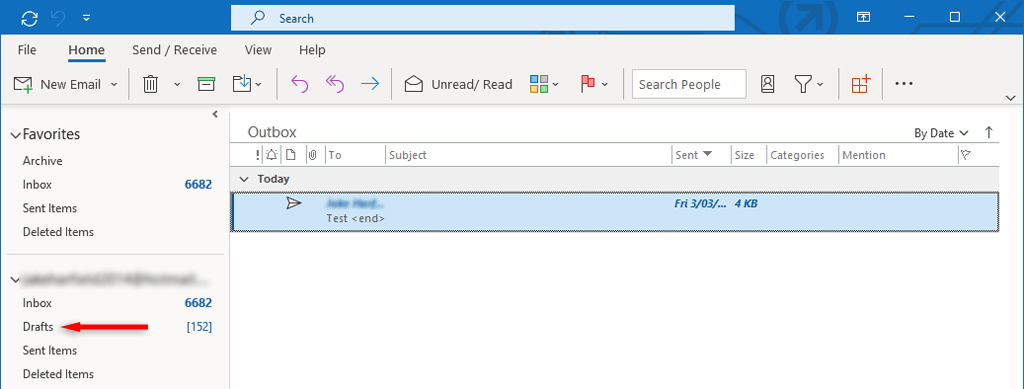
Task: Click the Forward arrow icon
Action: click(x=370, y=84)
